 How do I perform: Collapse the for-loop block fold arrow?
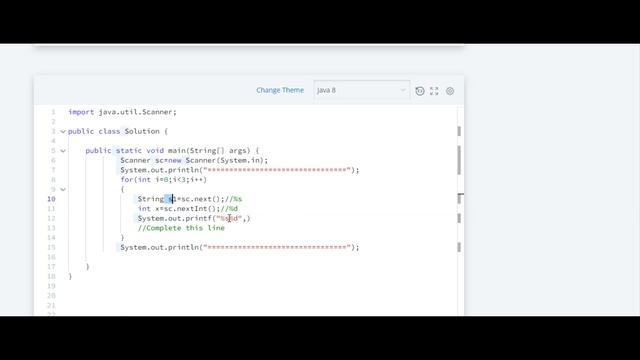(x=63, y=189)
